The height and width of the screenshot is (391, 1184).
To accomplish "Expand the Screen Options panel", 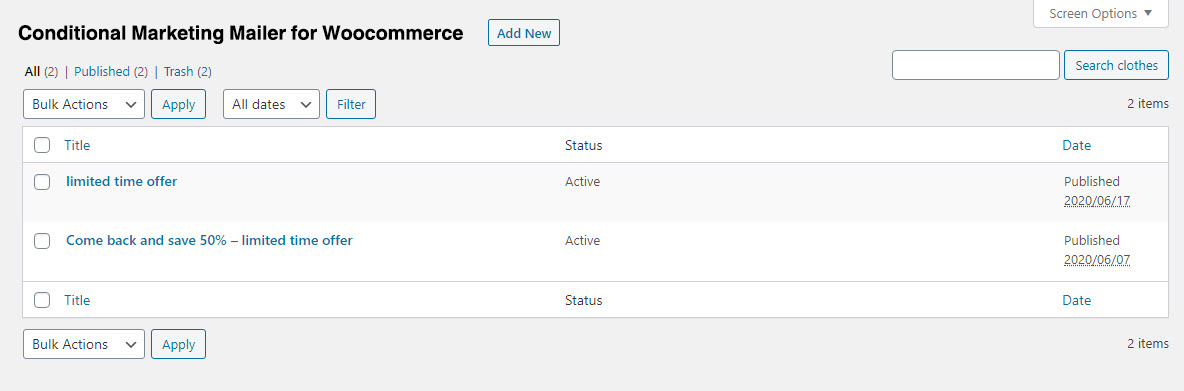I will (x=1101, y=14).
